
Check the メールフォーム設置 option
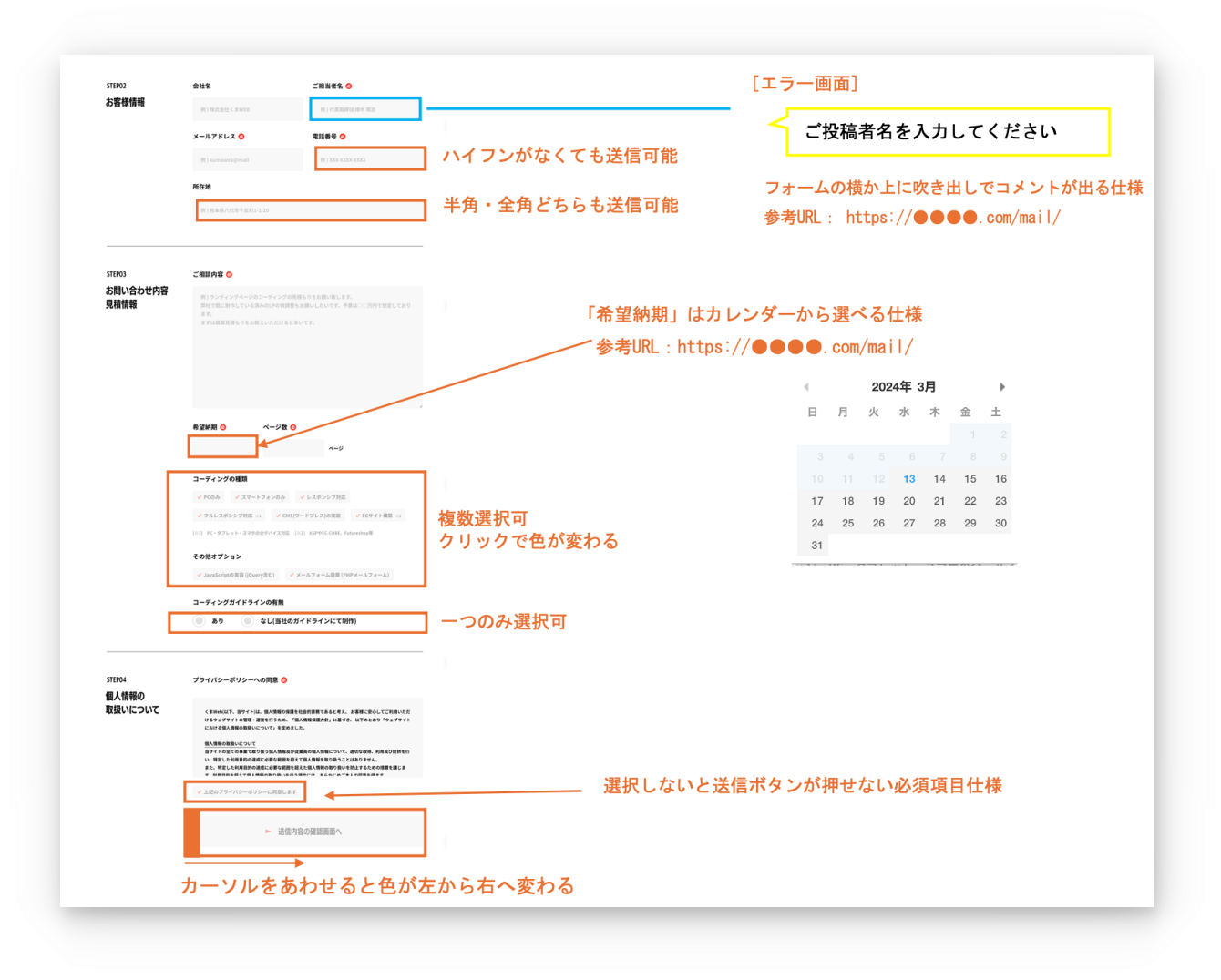pos(339,575)
